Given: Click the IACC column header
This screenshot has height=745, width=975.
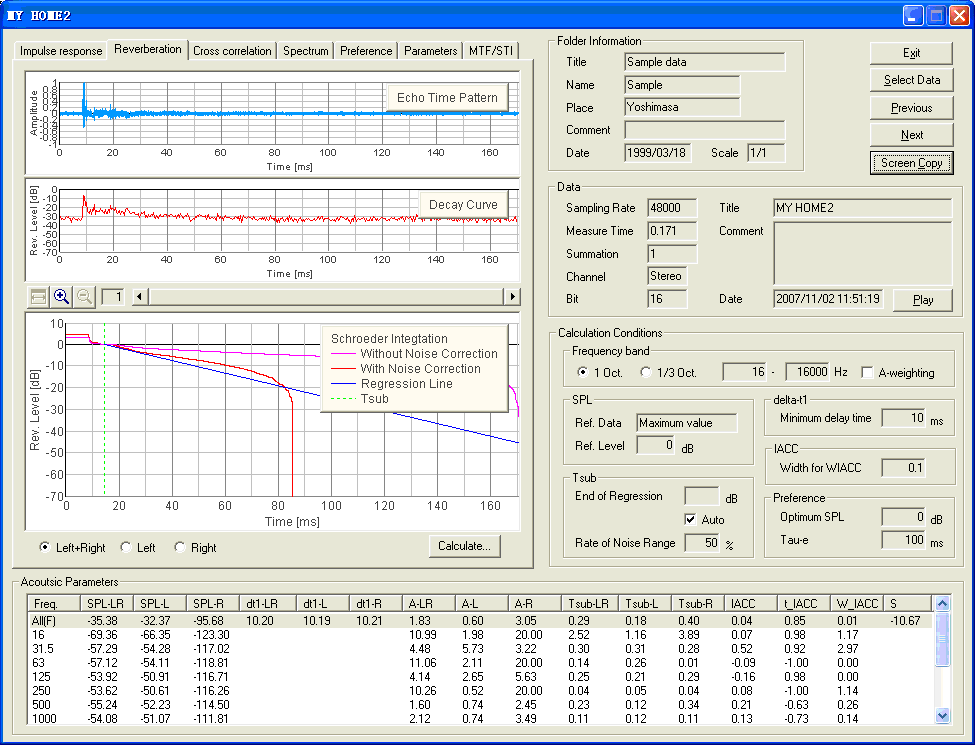Looking at the screenshot, I should pyautogui.click(x=751, y=603).
